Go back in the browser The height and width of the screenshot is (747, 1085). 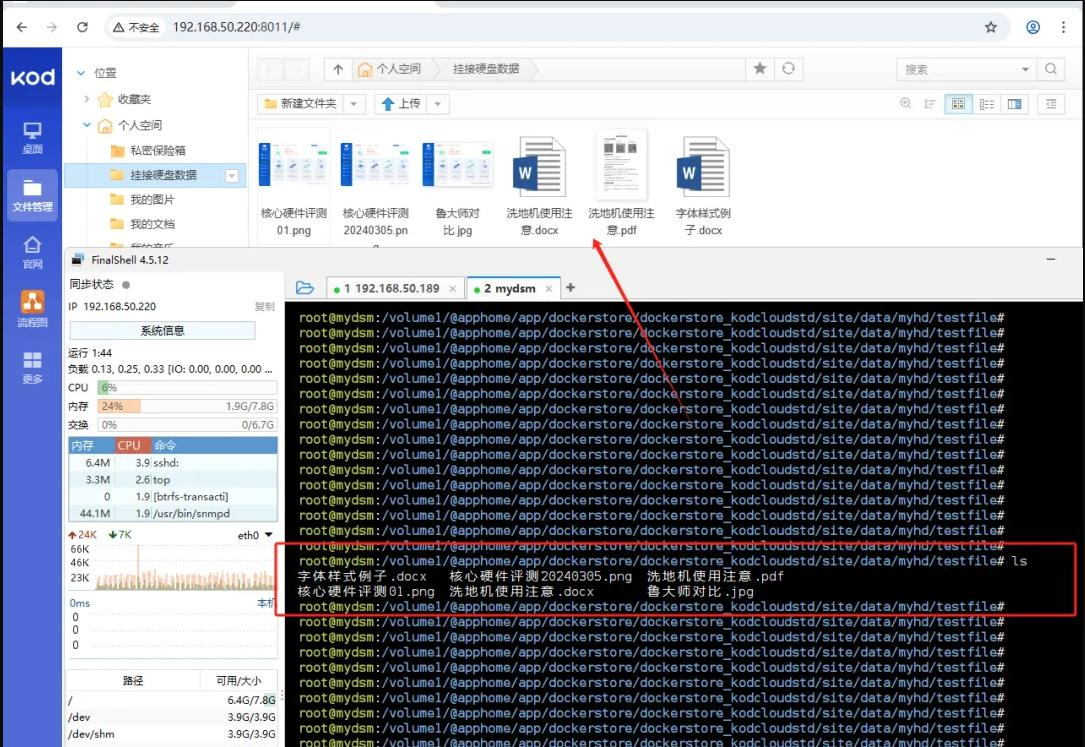[21, 27]
